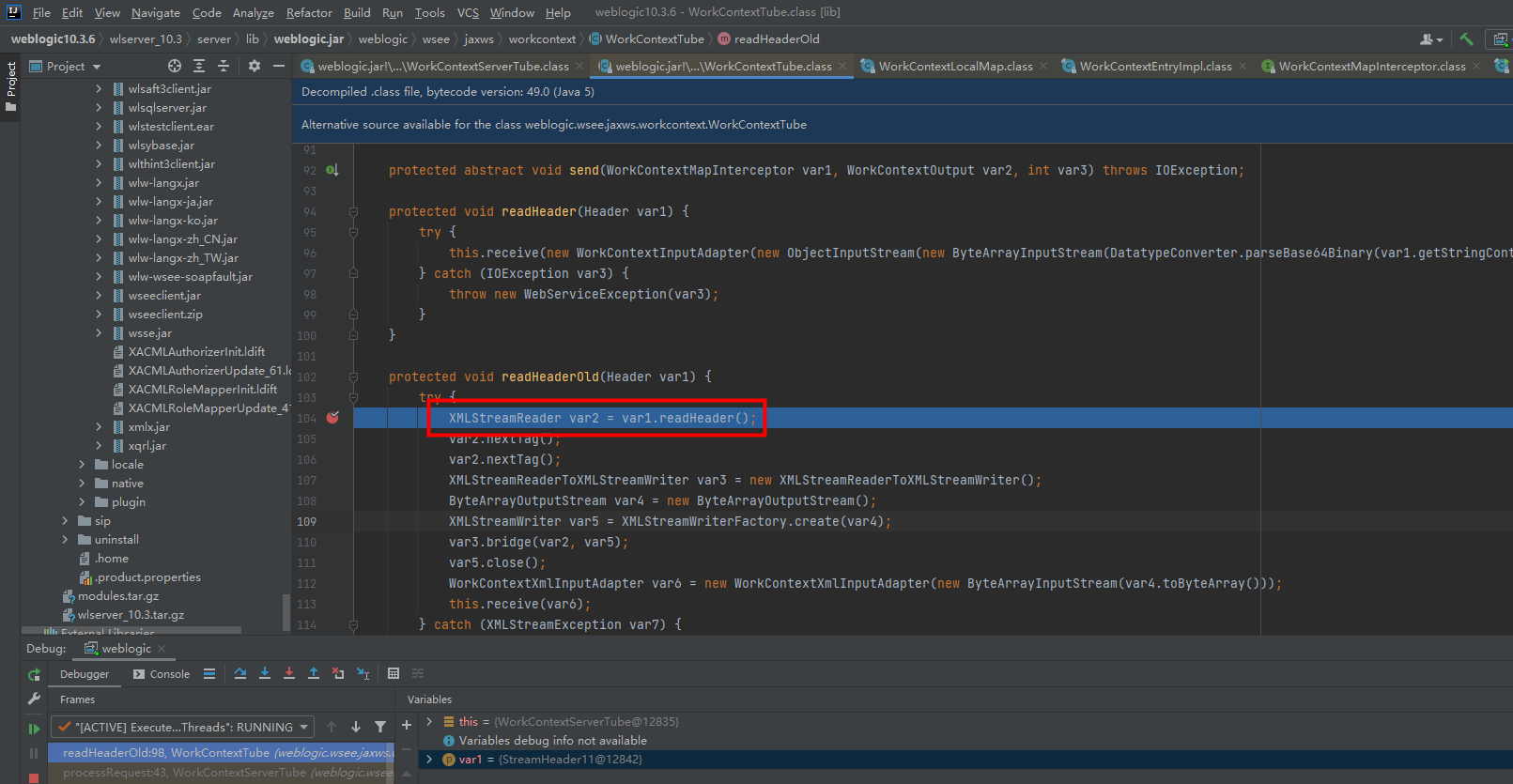Close the weblogic debug tab
The height and width of the screenshot is (784, 1513).
click(162, 649)
